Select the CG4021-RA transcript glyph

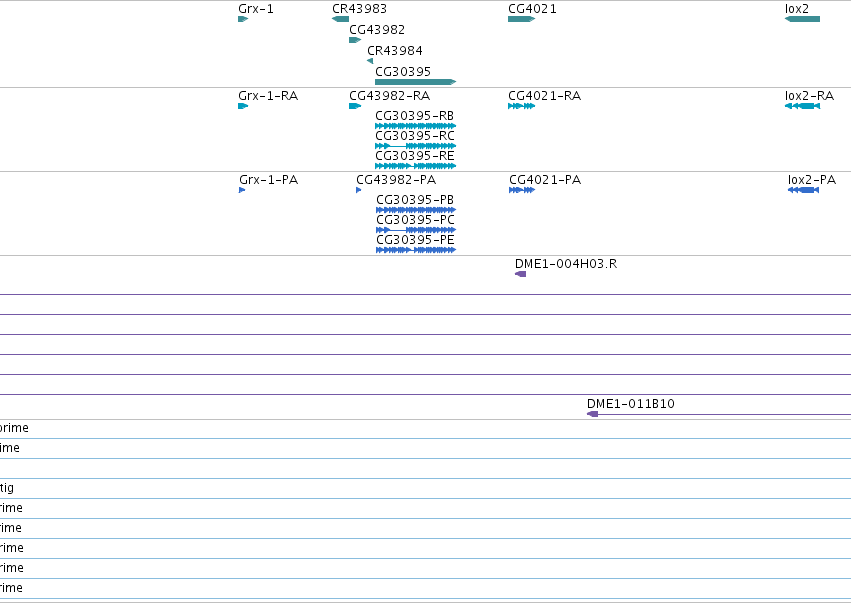(522, 106)
